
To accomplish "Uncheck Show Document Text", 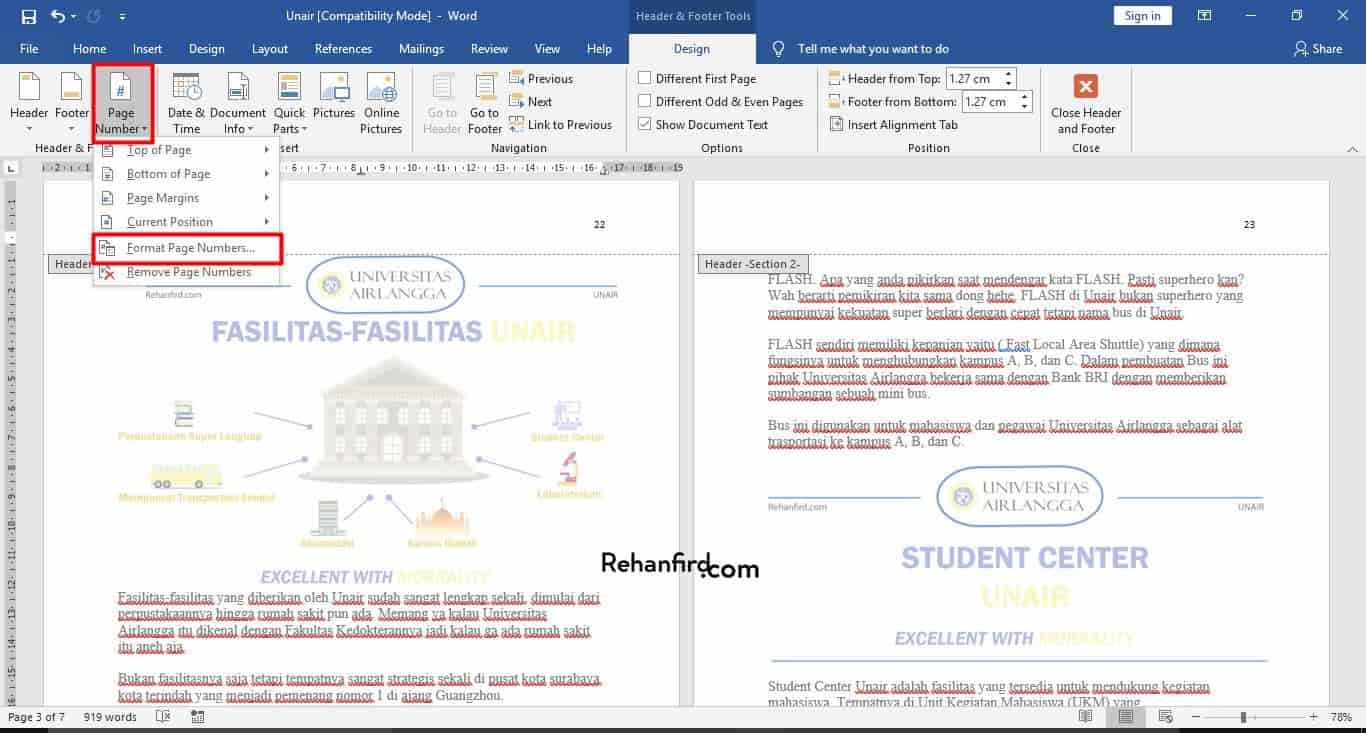I will coord(704,125).
